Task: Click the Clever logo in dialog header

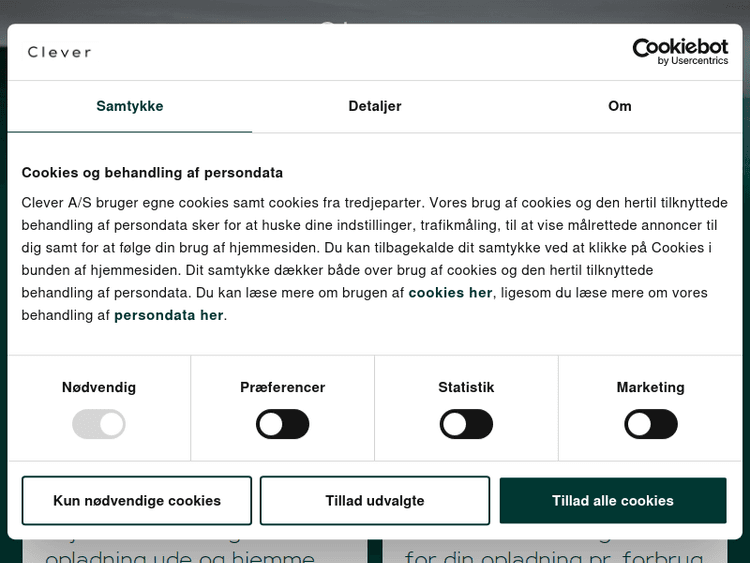Action: 60,52
